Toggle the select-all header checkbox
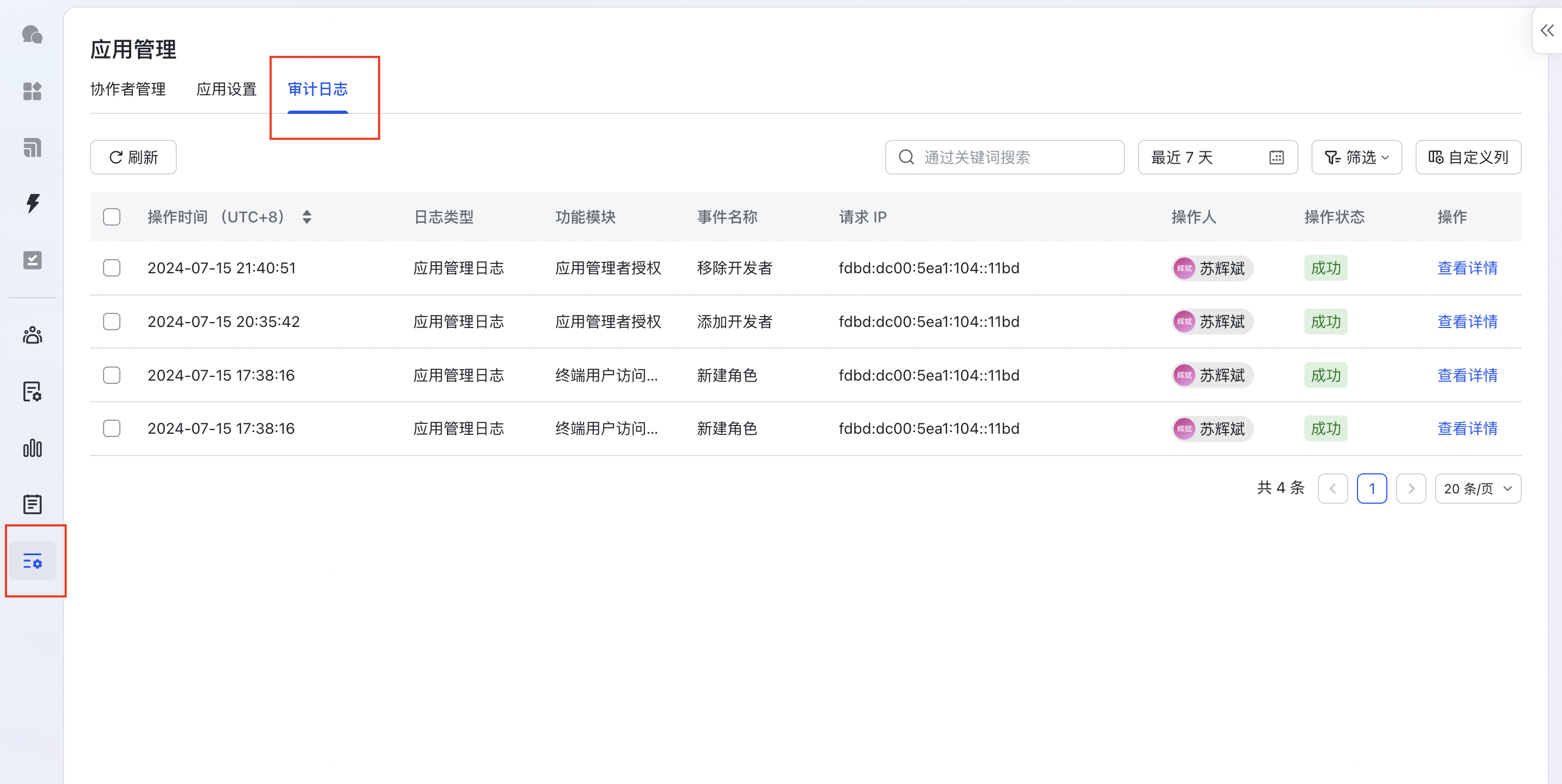 click(x=112, y=216)
